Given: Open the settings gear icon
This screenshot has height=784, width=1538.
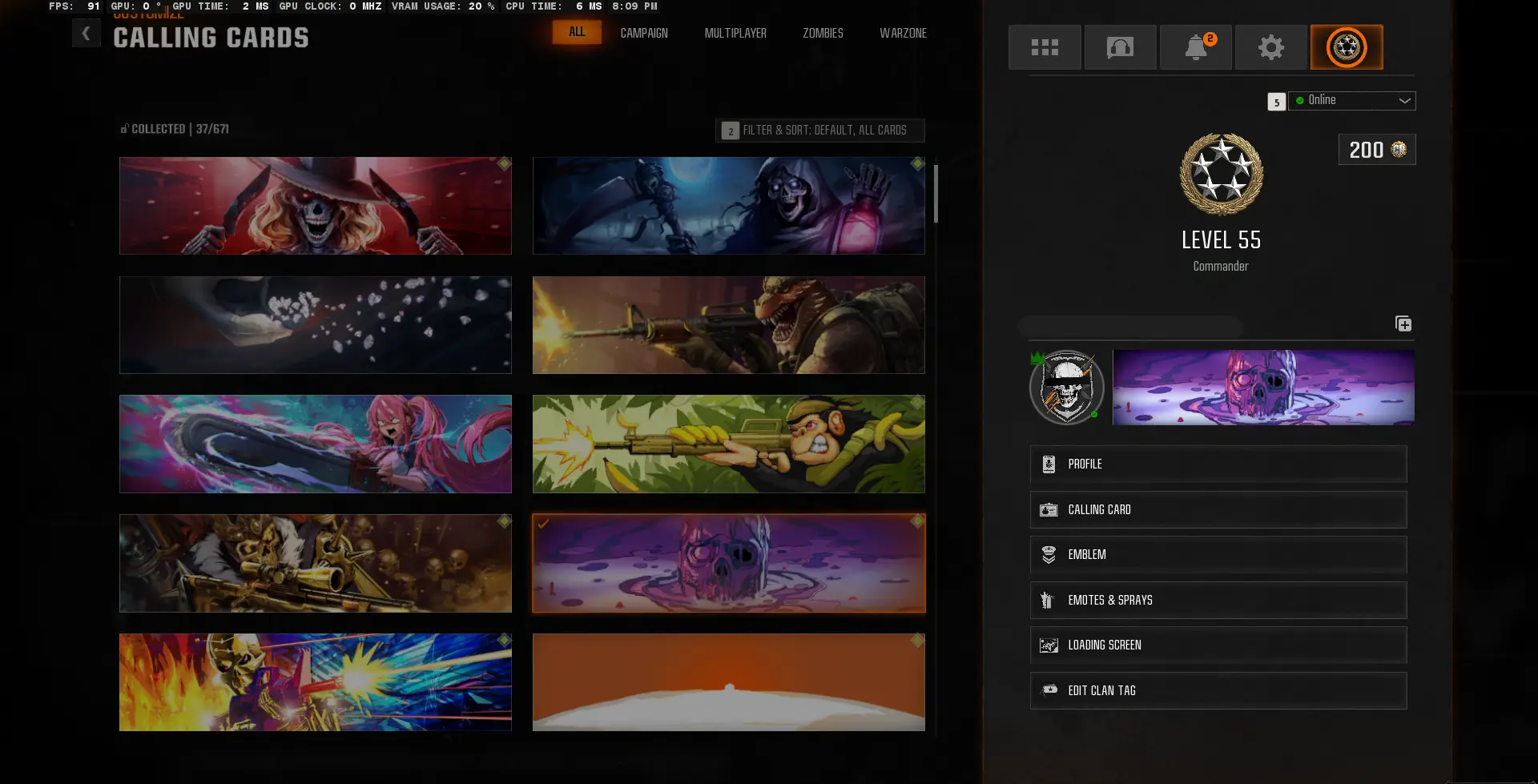Looking at the screenshot, I should (x=1271, y=47).
